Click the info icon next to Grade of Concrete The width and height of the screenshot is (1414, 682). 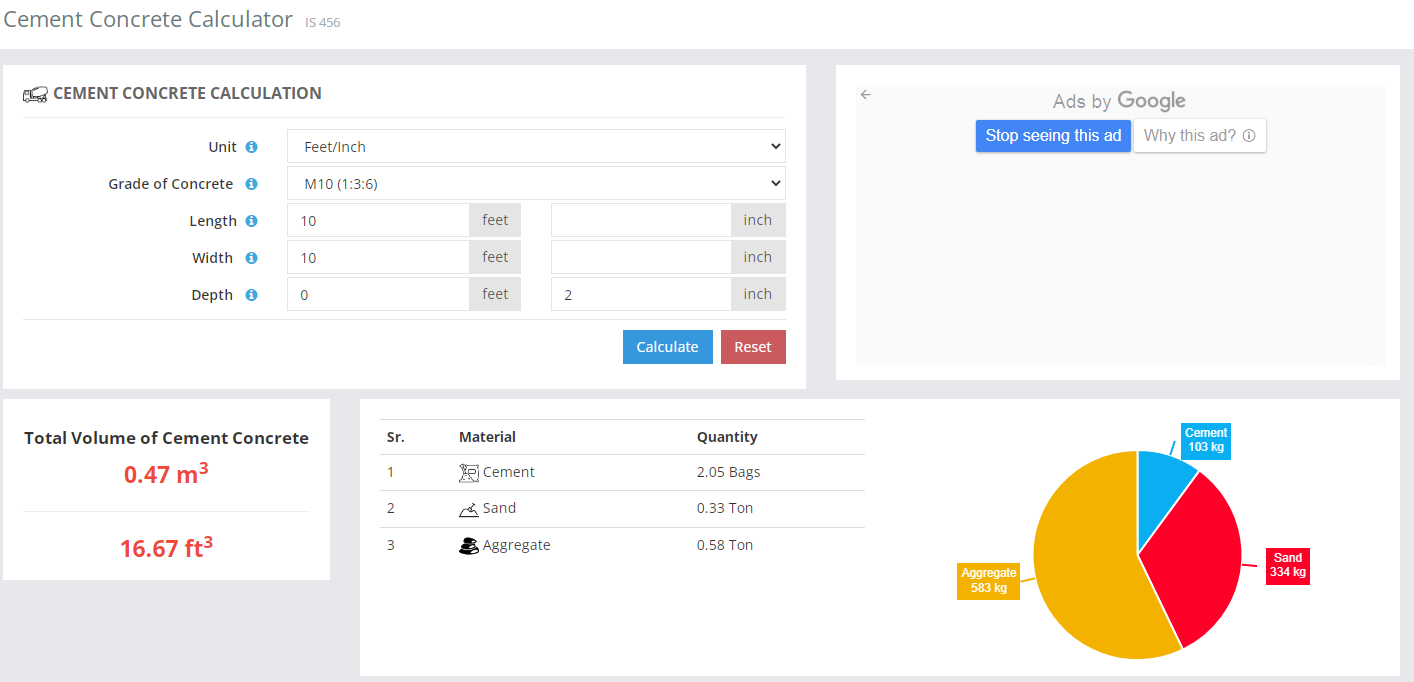(x=251, y=184)
